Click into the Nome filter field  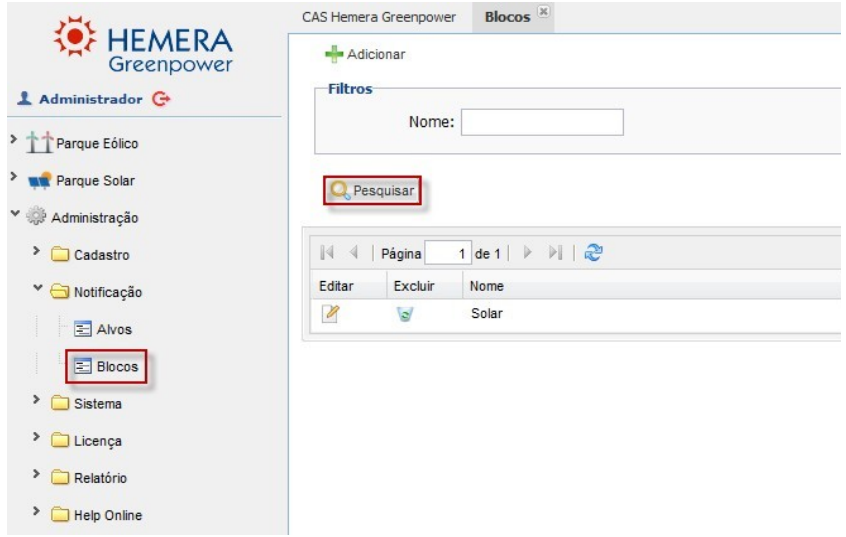pyautogui.click(x=541, y=122)
